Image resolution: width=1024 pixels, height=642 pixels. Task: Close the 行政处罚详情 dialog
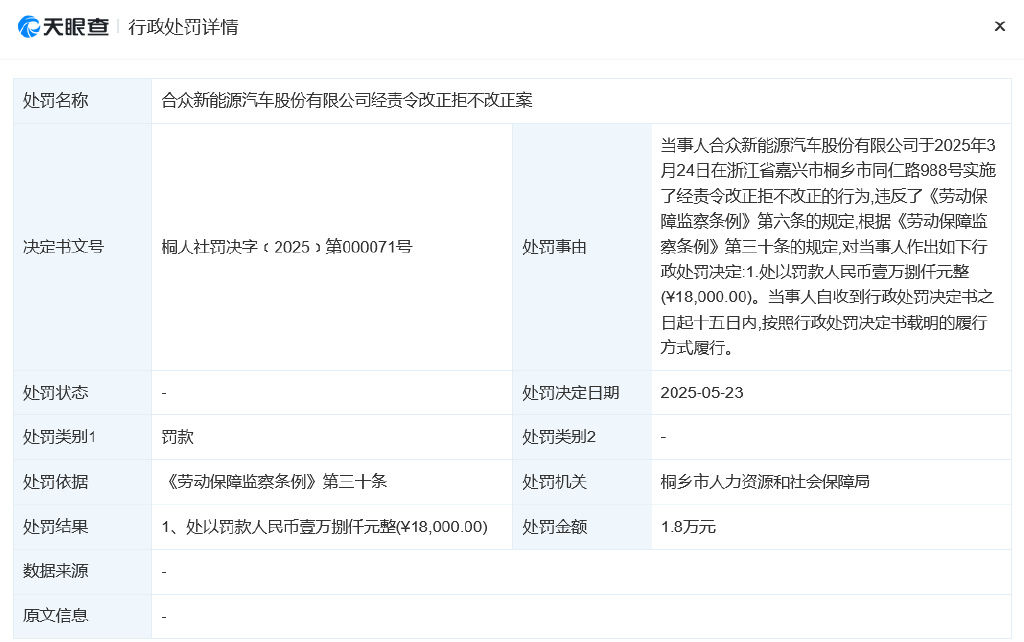999,26
